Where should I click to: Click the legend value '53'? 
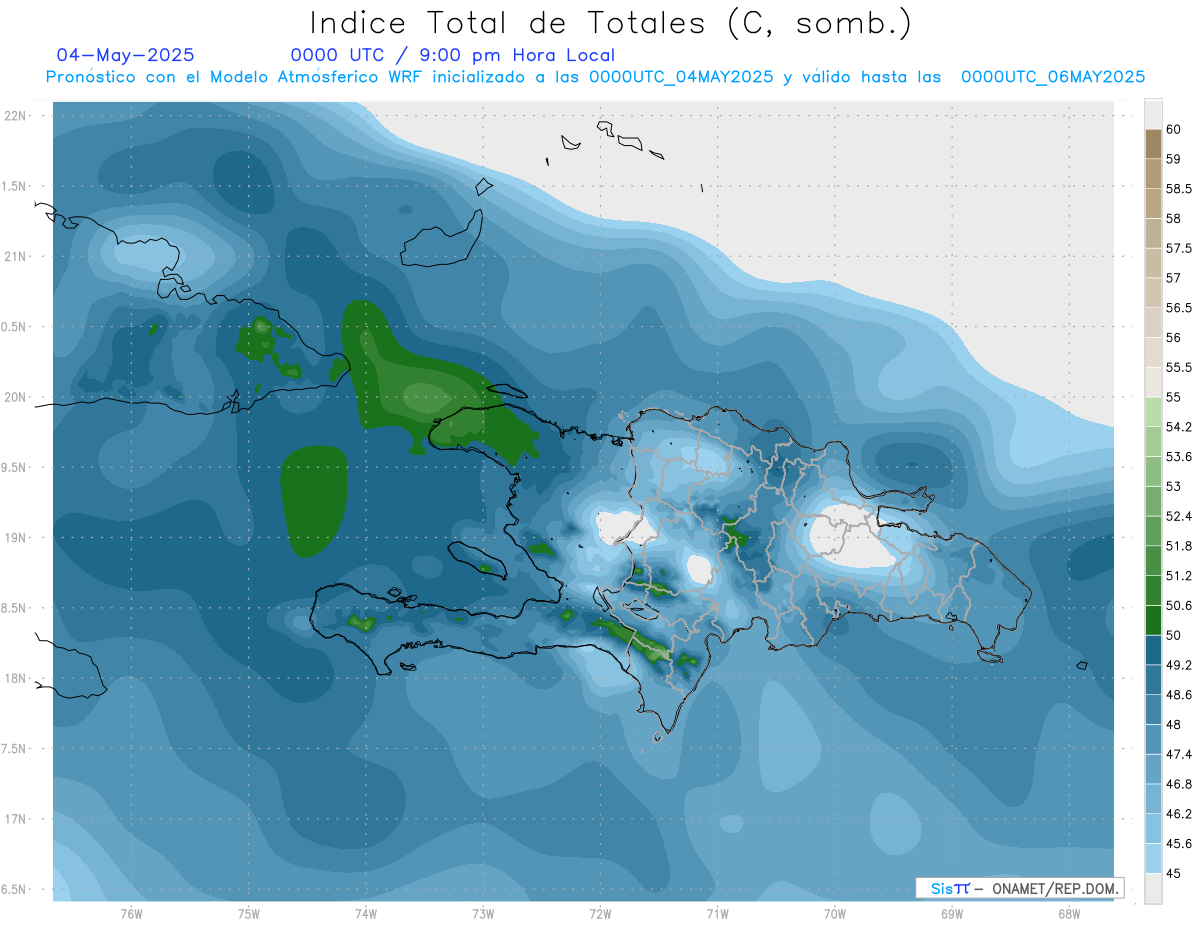[1174, 487]
